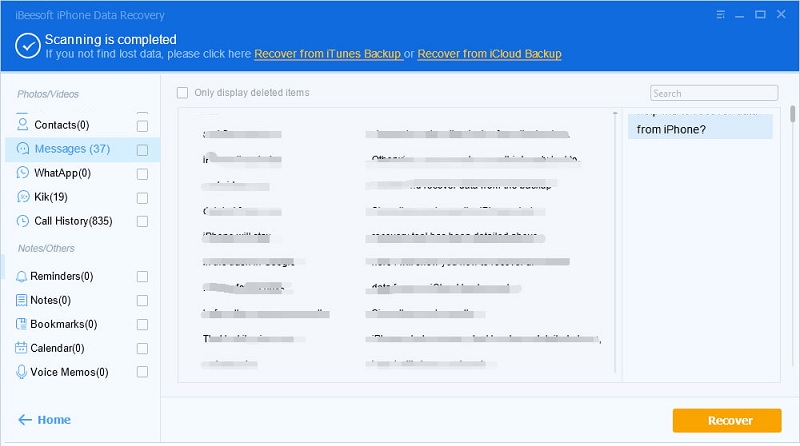Tick the Kik(19) checkbox
The width and height of the screenshot is (800, 446).
coord(142,198)
